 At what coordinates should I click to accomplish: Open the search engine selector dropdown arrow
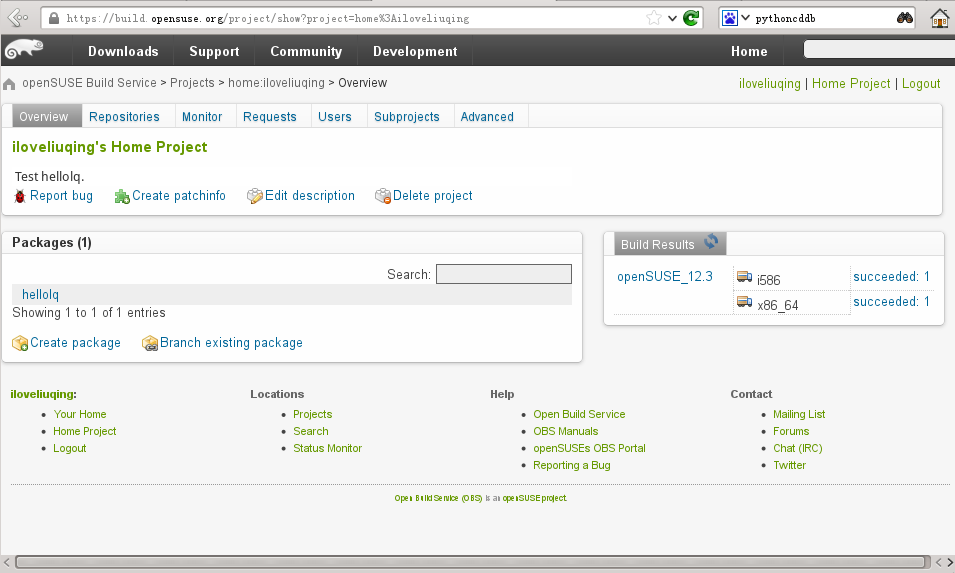745,18
